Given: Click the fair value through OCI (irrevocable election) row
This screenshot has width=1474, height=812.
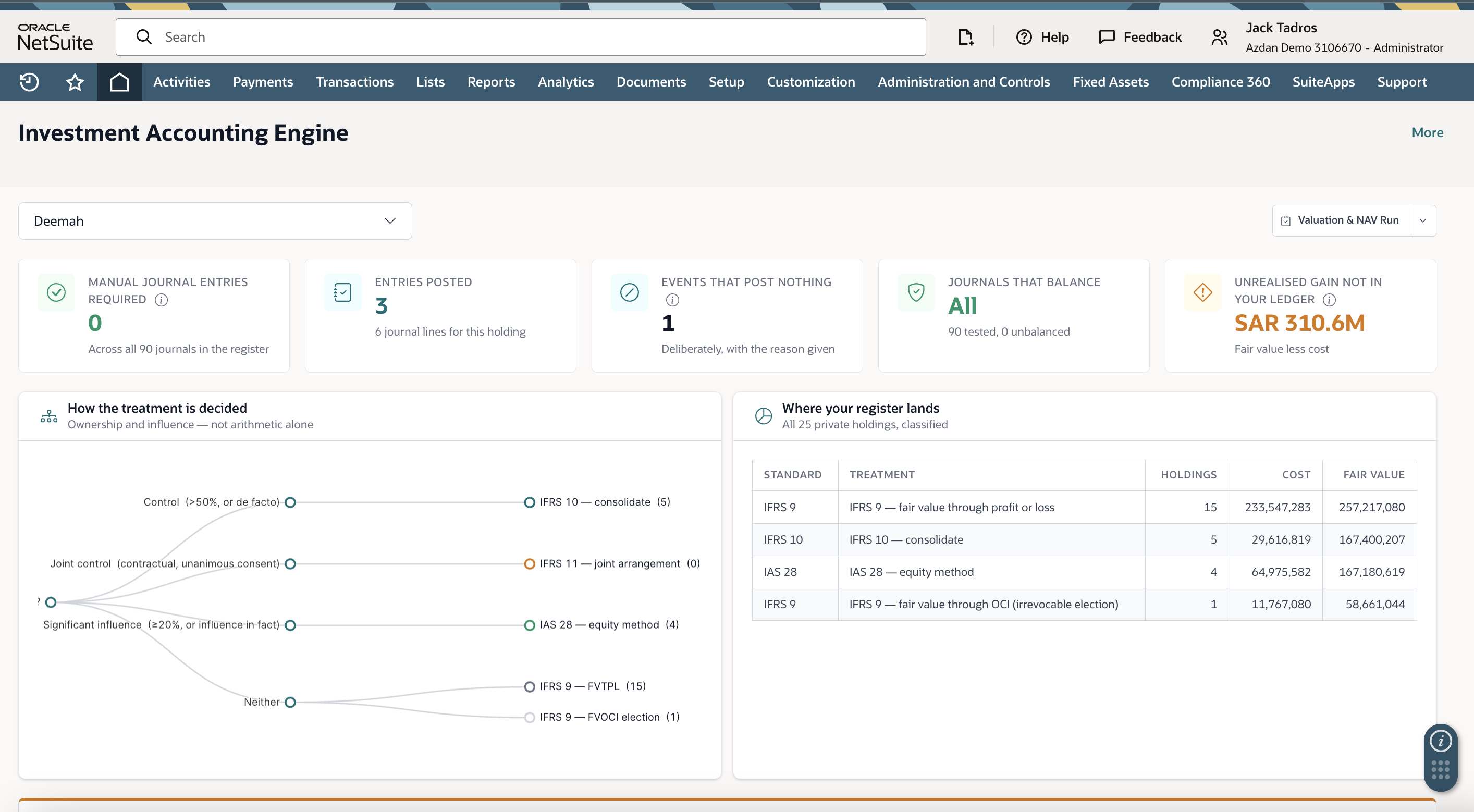Looking at the screenshot, I should (x=1084, y=605).
